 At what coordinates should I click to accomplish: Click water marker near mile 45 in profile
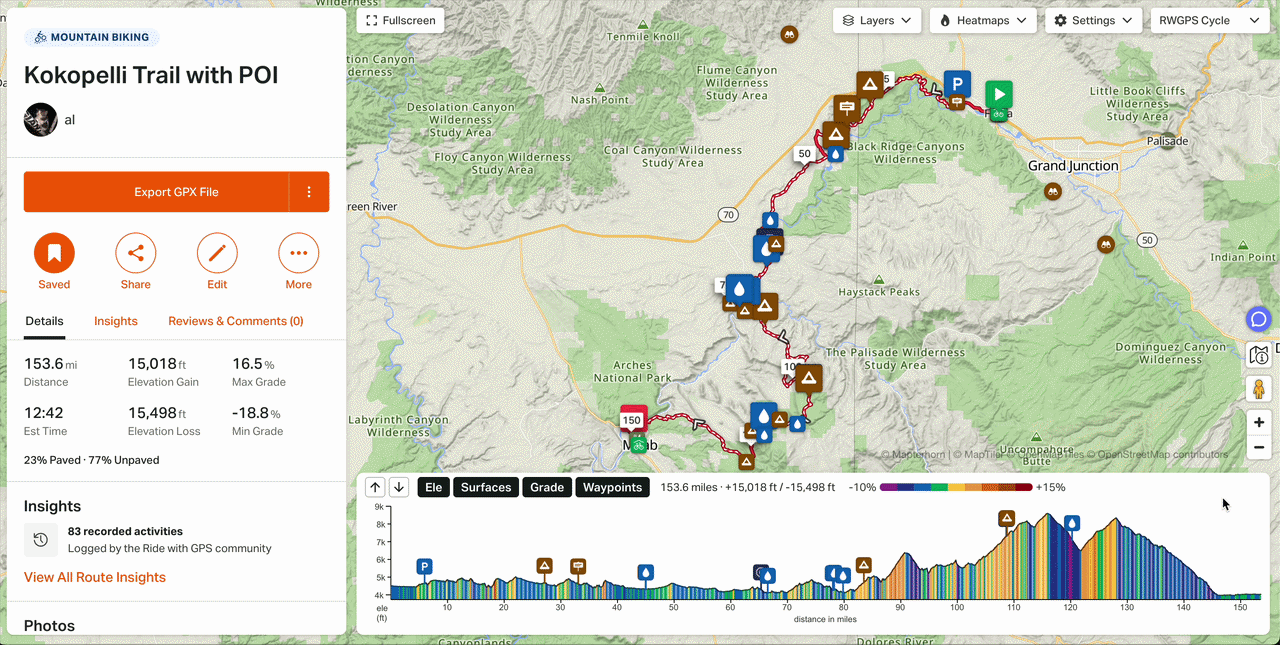(646, 573)
